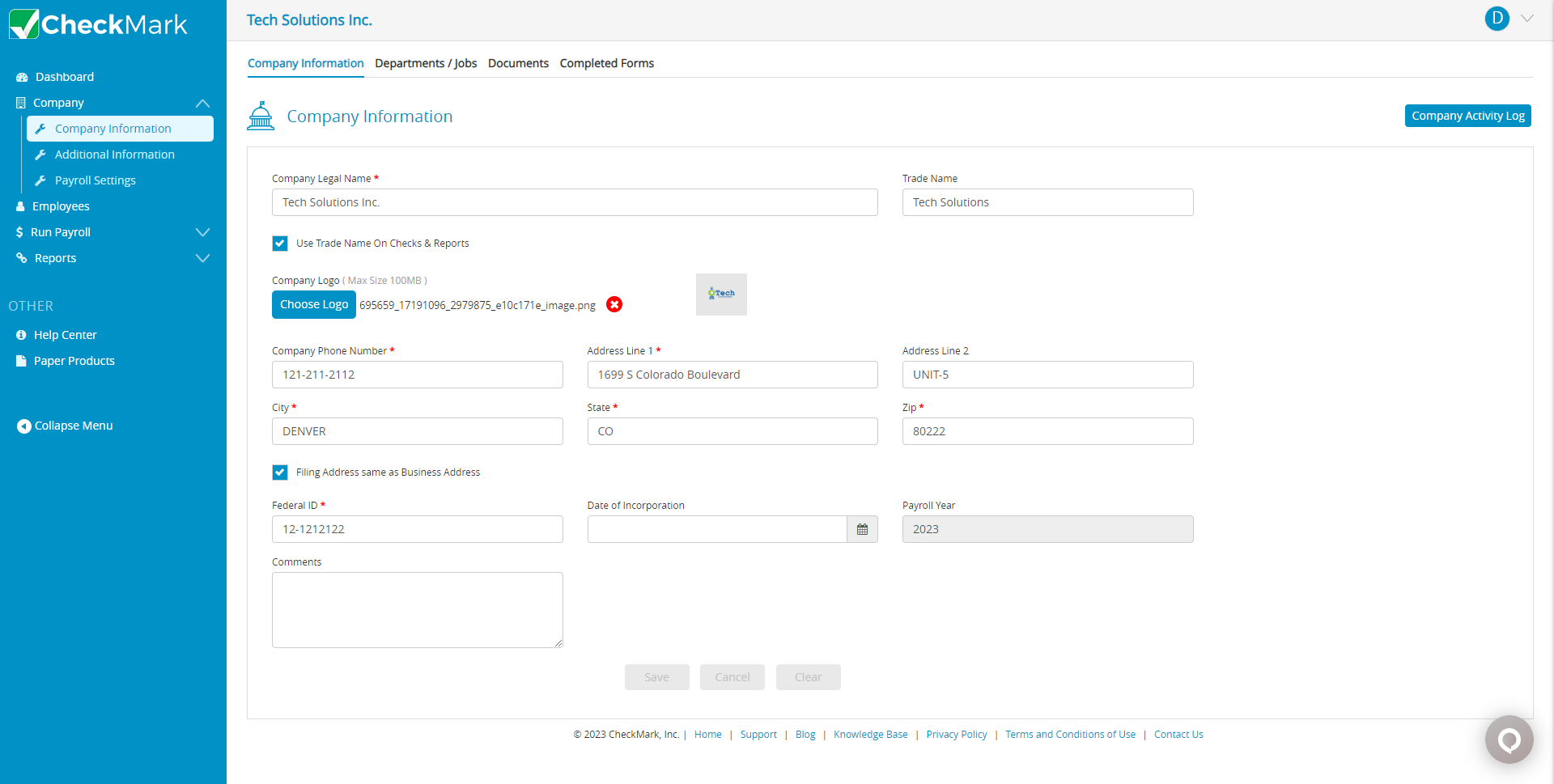1554x784 pixels.
Task: Open the user account dropdown arrow
Action: pos(1527,19)
